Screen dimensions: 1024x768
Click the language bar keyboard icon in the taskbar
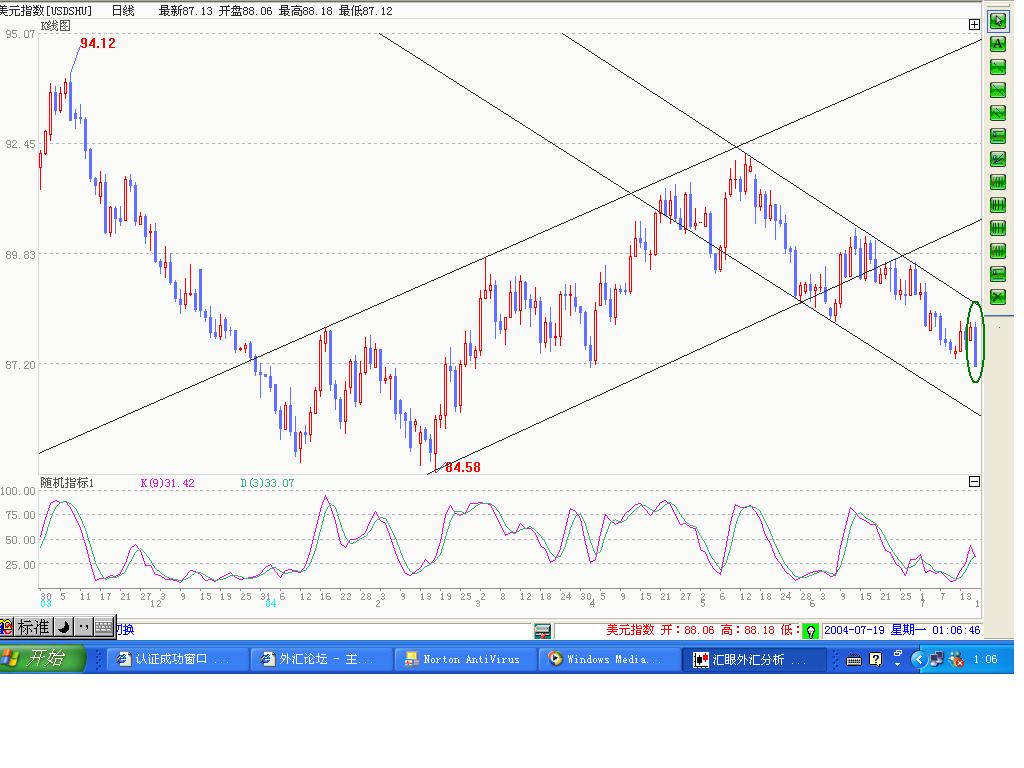coord(854,660)
